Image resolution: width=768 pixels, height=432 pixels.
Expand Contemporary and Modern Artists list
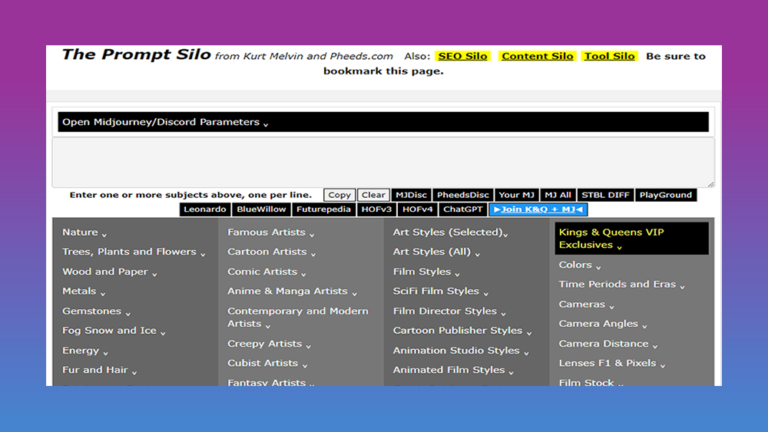pos(298,317)
